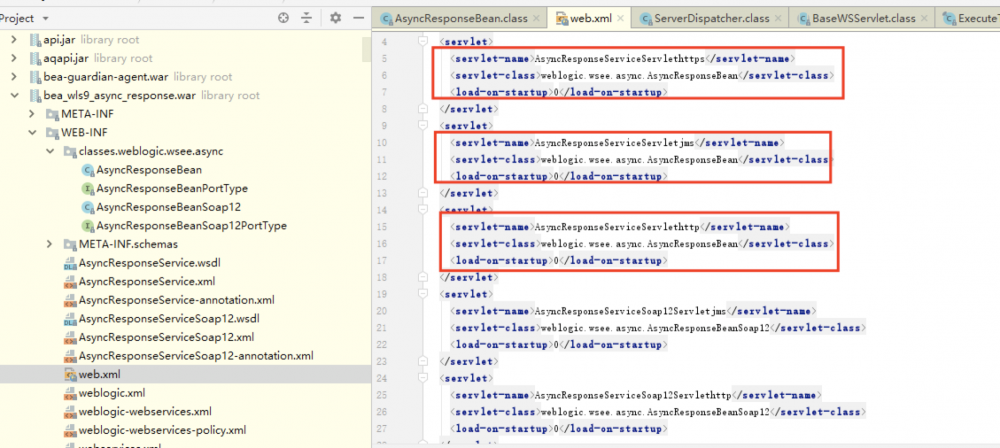Viewport: 1000px width, 448px height.
Task: Click the bea-guardian-agent.war archive icon
Action: [34, 77]
